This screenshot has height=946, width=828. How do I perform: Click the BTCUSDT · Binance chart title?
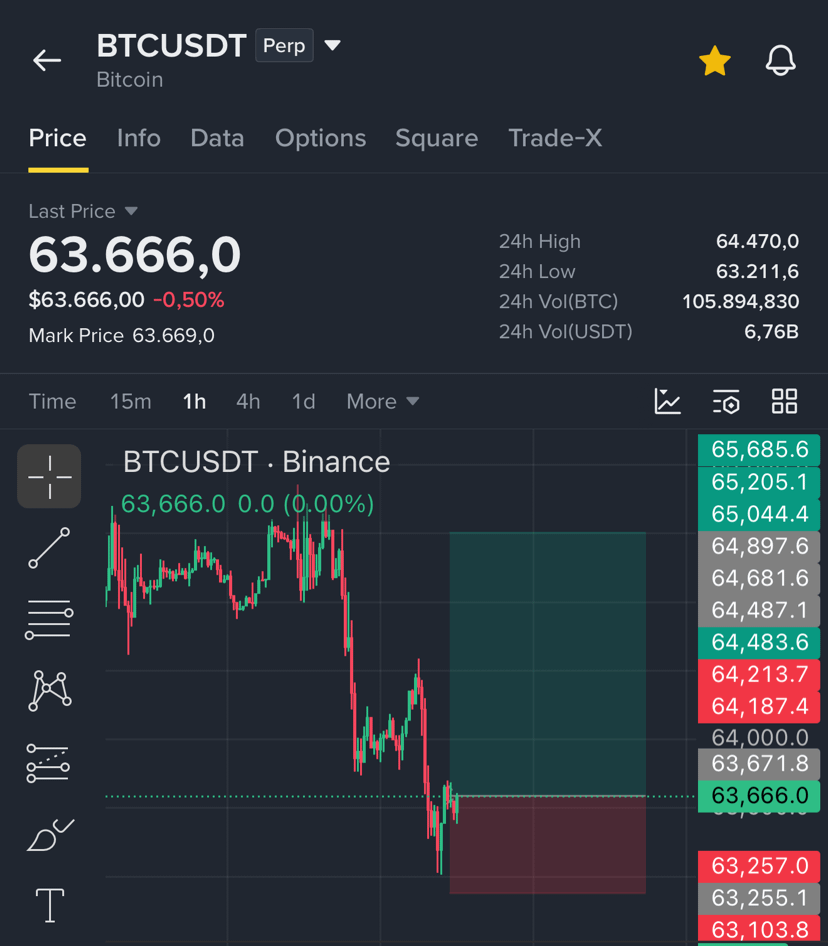click(x=256, y=462)
